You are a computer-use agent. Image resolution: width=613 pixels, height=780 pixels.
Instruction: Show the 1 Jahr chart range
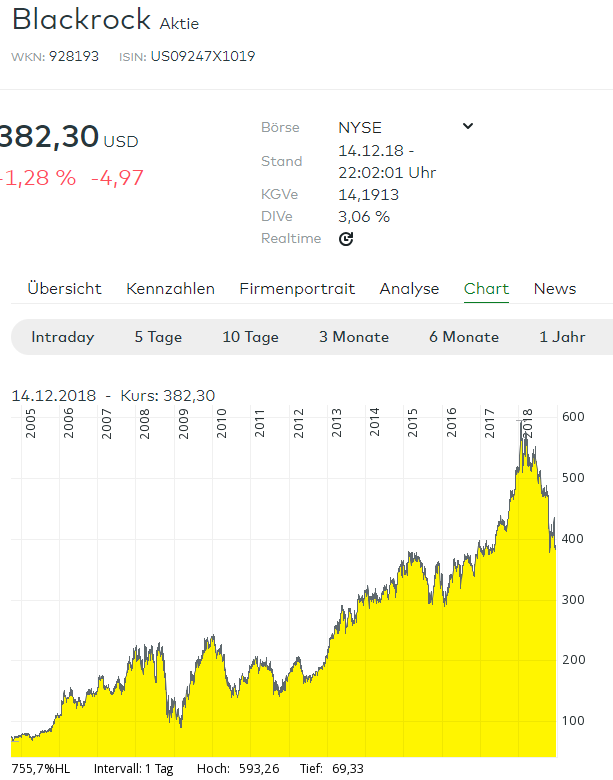tap(562, 337)
